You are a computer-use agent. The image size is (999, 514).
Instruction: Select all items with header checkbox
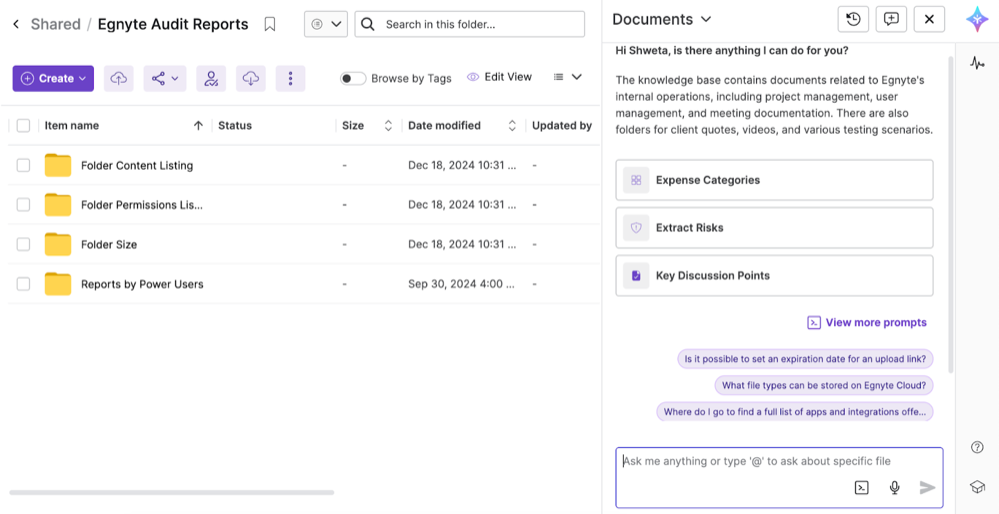(23, 126)
